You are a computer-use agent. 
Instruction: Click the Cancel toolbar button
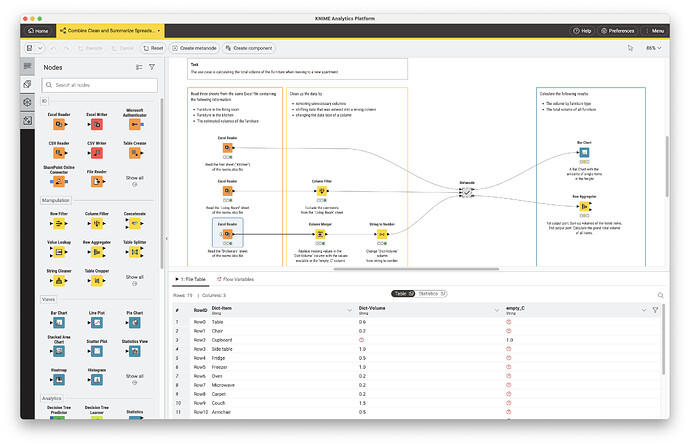pyautogui.click(x=123, y=48)
